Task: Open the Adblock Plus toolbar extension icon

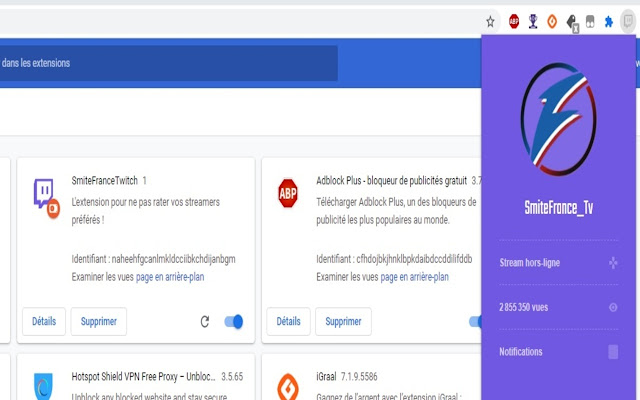Action: [514, 21]
